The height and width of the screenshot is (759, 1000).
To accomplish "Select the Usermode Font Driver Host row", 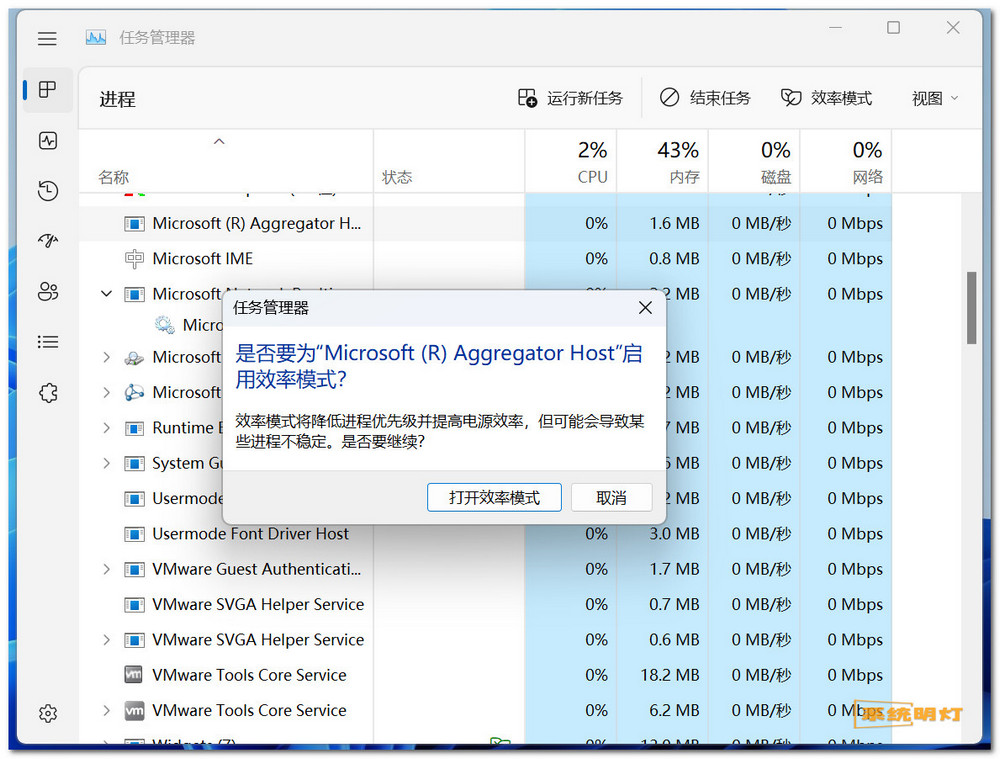I will [x=485, y=534].
